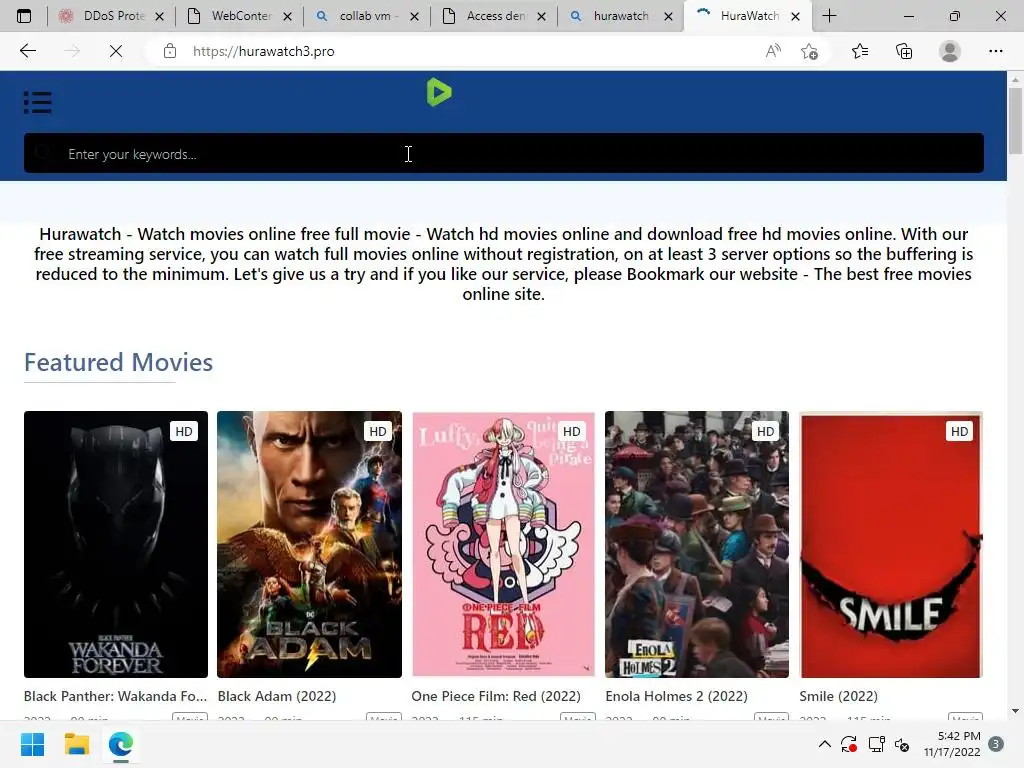Click the search magnifier icon in keywords box
This screenshot has height=768, width=1024.
pyautogui.click(x=42, y=153)
